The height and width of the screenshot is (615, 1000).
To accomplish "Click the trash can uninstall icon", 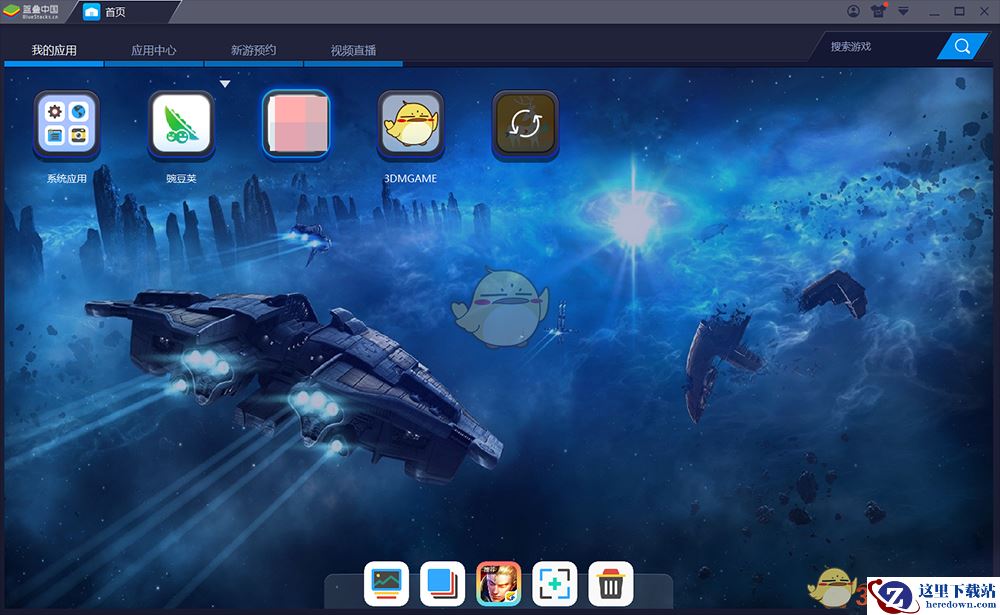I will point(610,582).
